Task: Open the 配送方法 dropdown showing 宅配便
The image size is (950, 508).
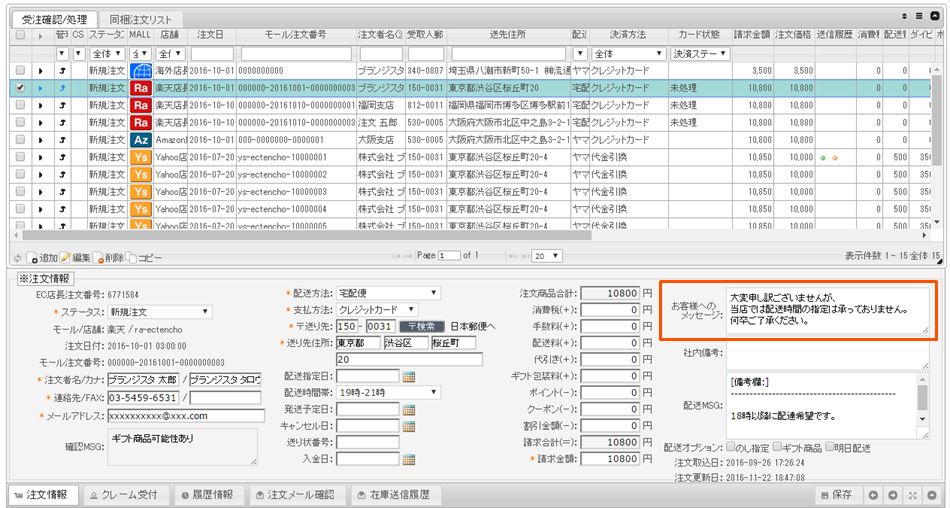Action: [388, 293]
